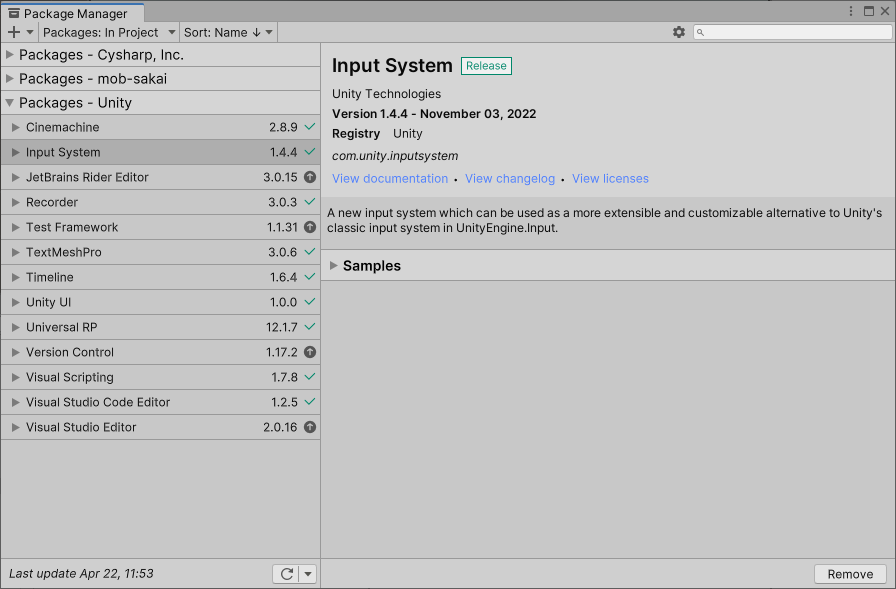
Task: Open the View licenses link
Action: (610, 179)
